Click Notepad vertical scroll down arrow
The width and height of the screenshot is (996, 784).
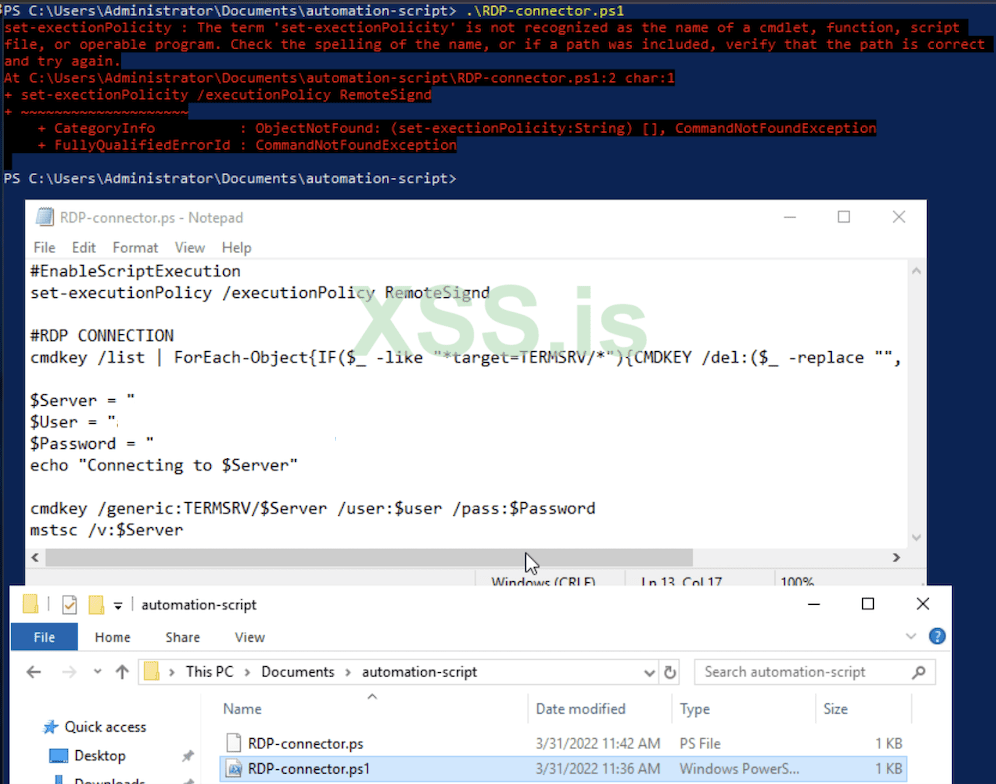916,537
